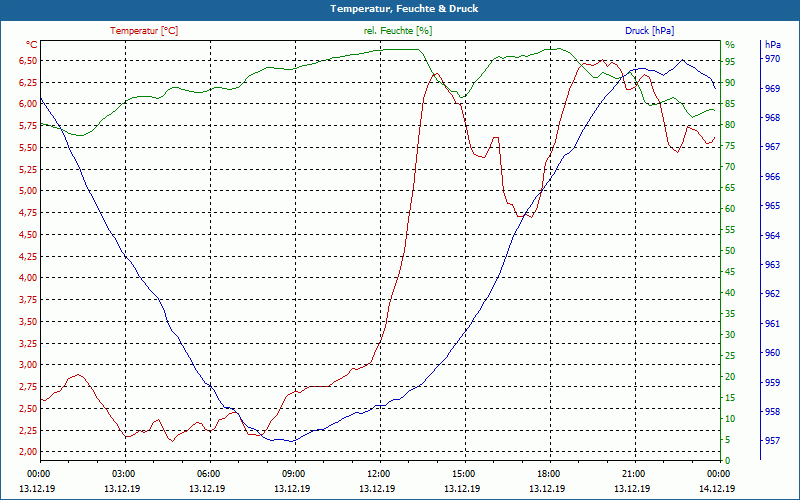Click the 10 value on green humidity axis

click(x=730, y=419)
